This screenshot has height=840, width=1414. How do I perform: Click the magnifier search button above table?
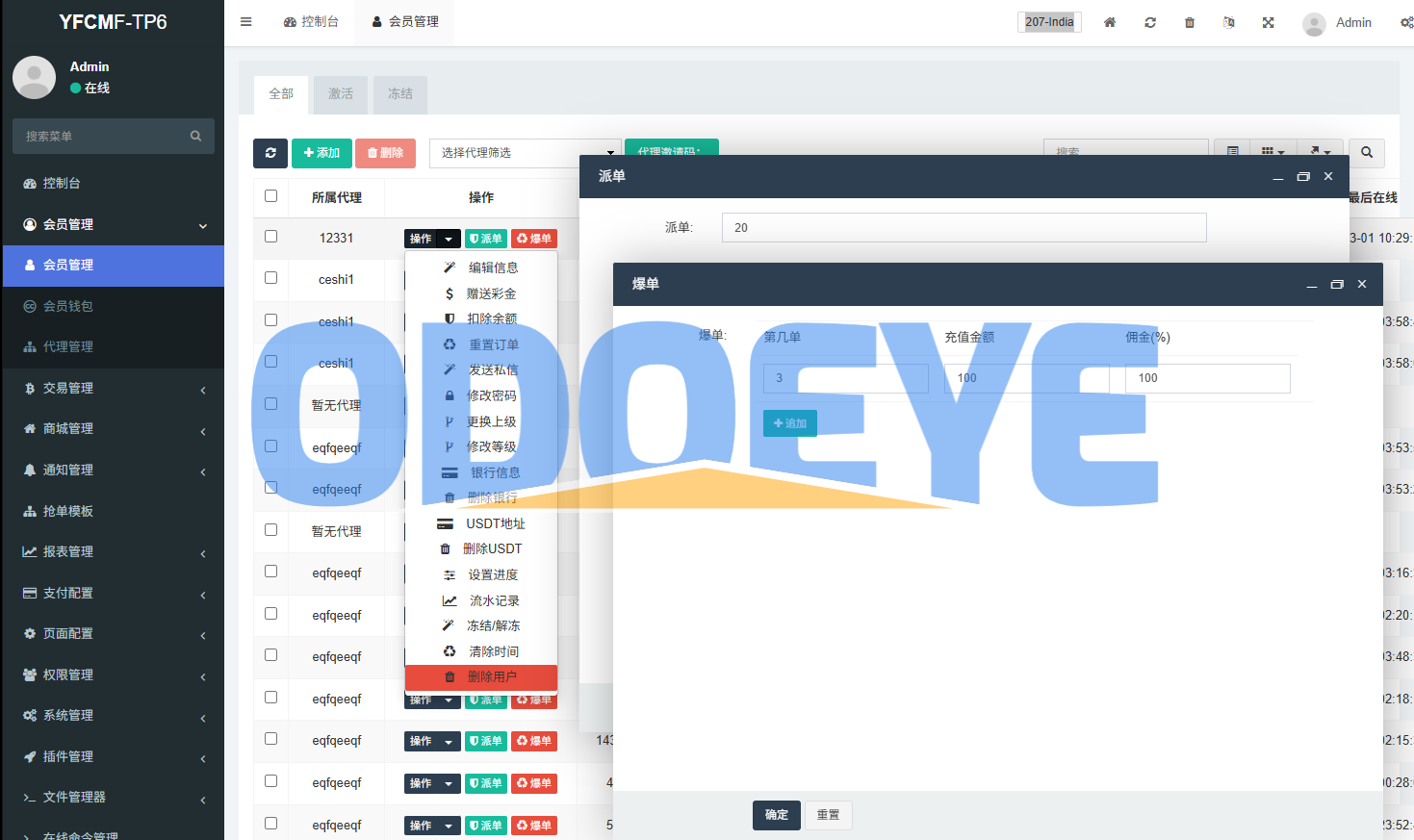click(1366, 153)
